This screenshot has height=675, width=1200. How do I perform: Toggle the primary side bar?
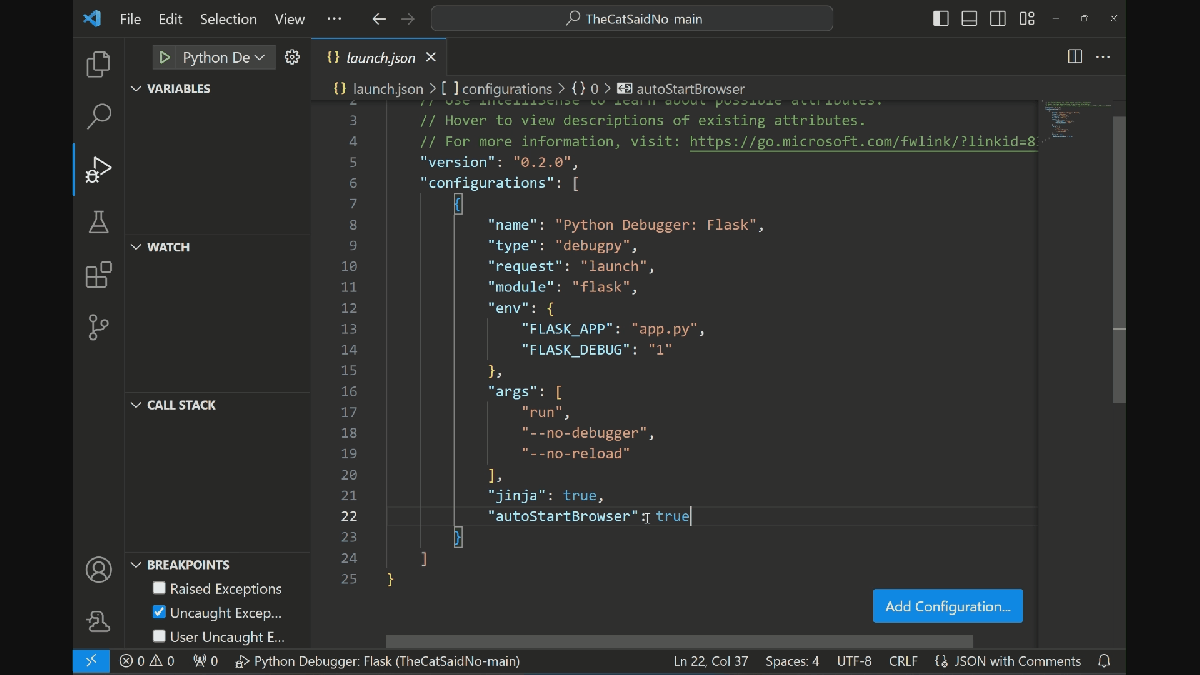[940, 19]
